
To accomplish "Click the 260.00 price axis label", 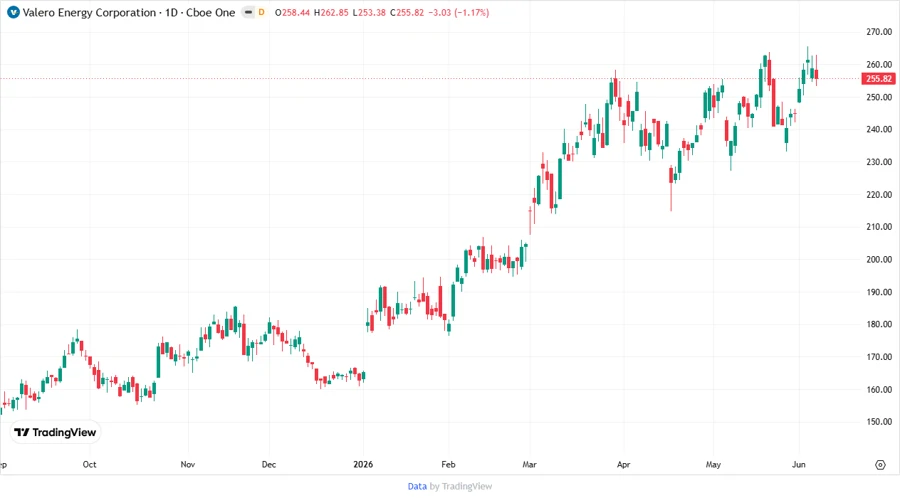I will pyautogui.click(x=879, y=65).
